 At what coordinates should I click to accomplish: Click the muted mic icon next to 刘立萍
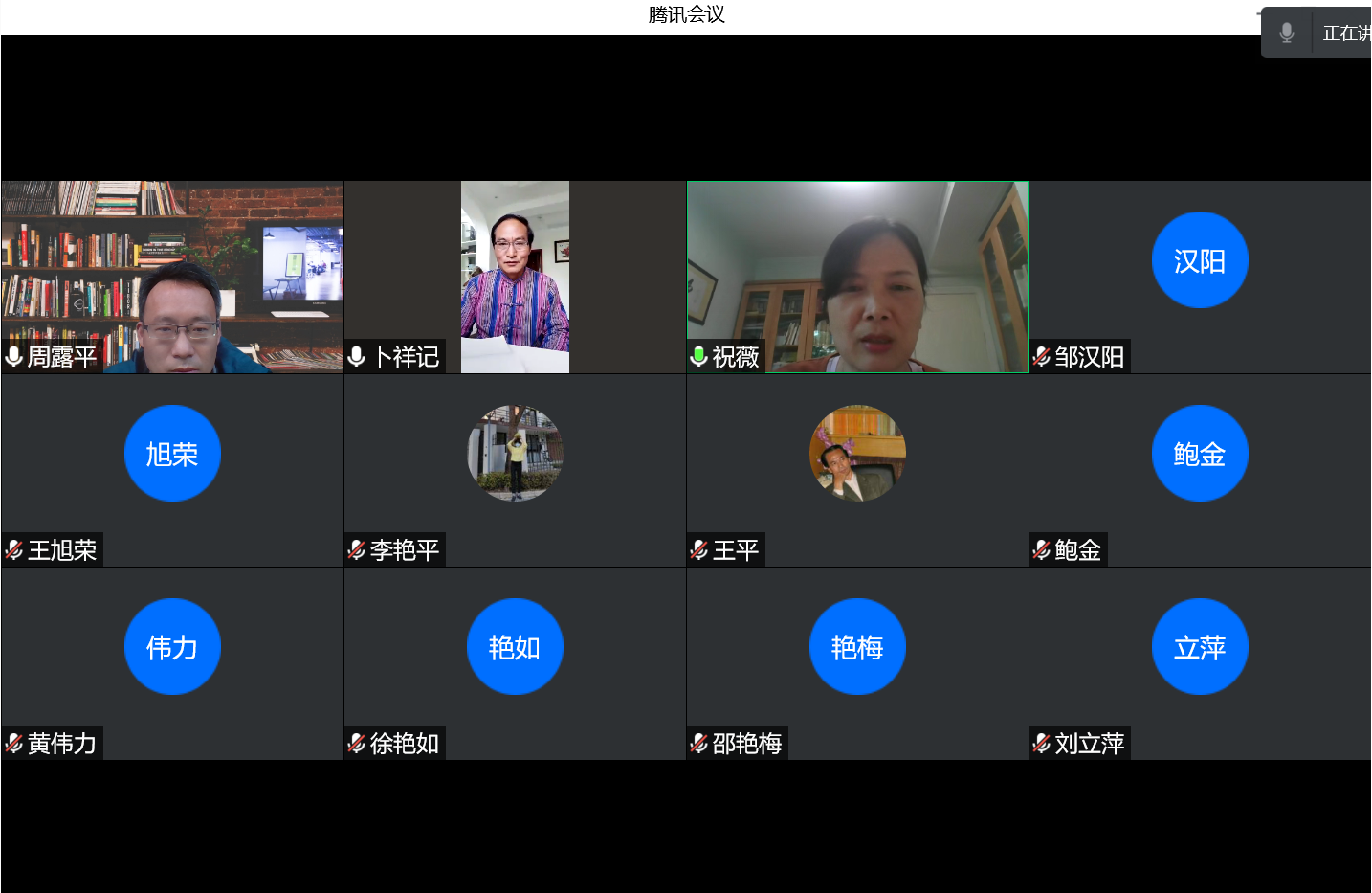pos(1042,744)
